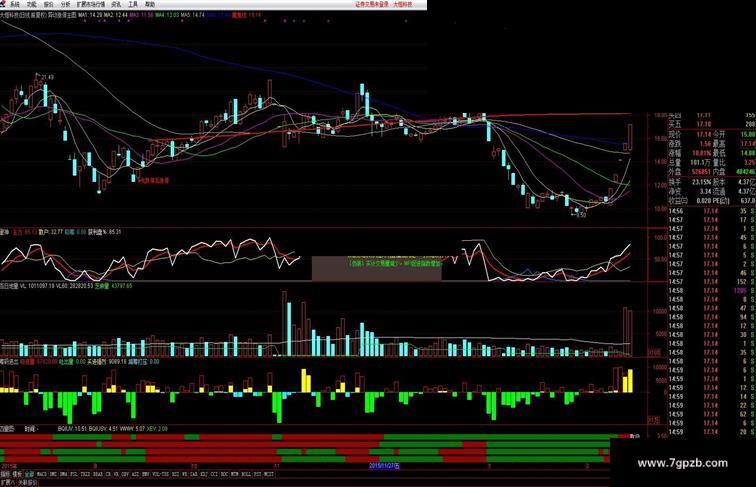Switch to BOLL indicator tab
Viewport: 756px width, 487px height.
point(245,474)
